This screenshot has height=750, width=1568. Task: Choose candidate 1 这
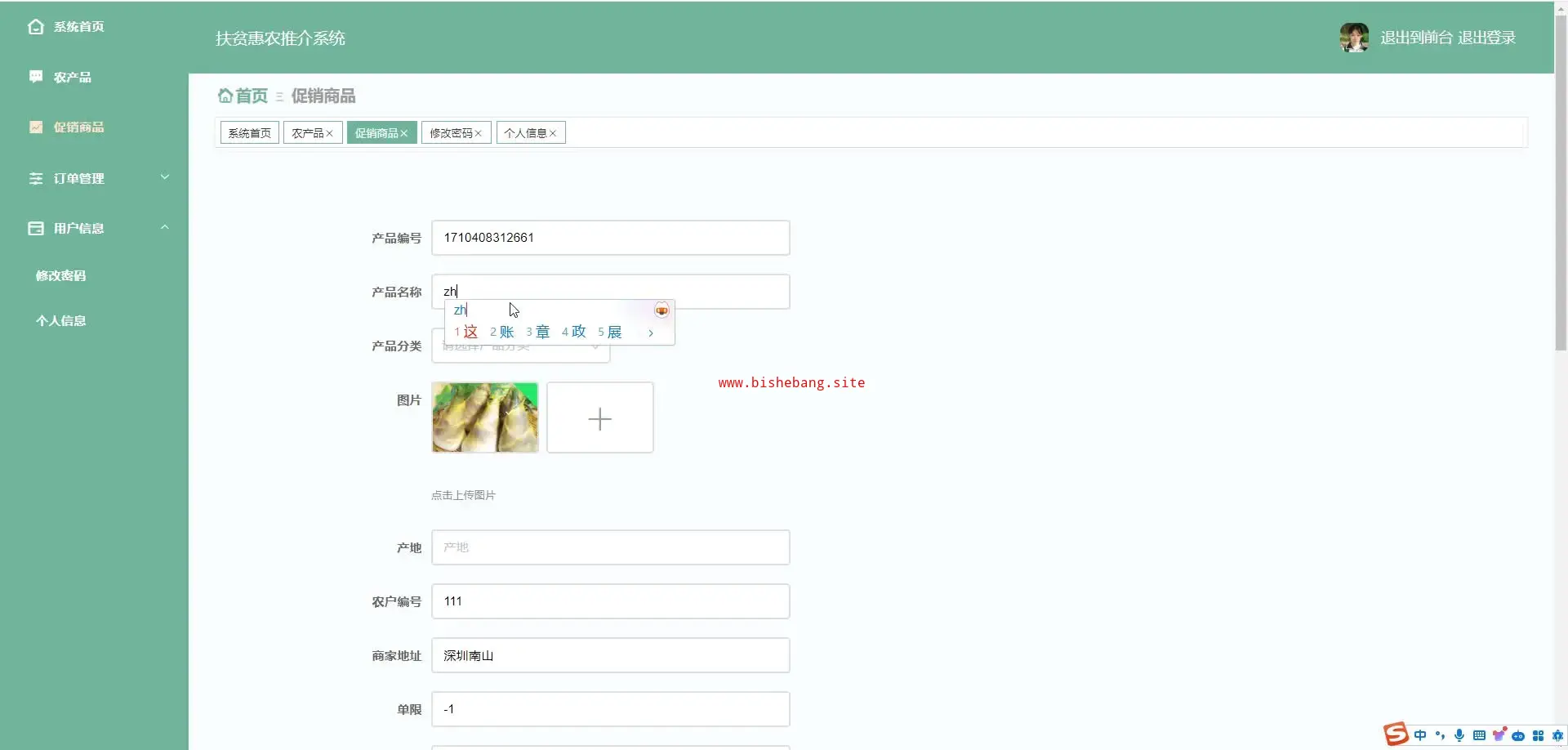[465, 332]
